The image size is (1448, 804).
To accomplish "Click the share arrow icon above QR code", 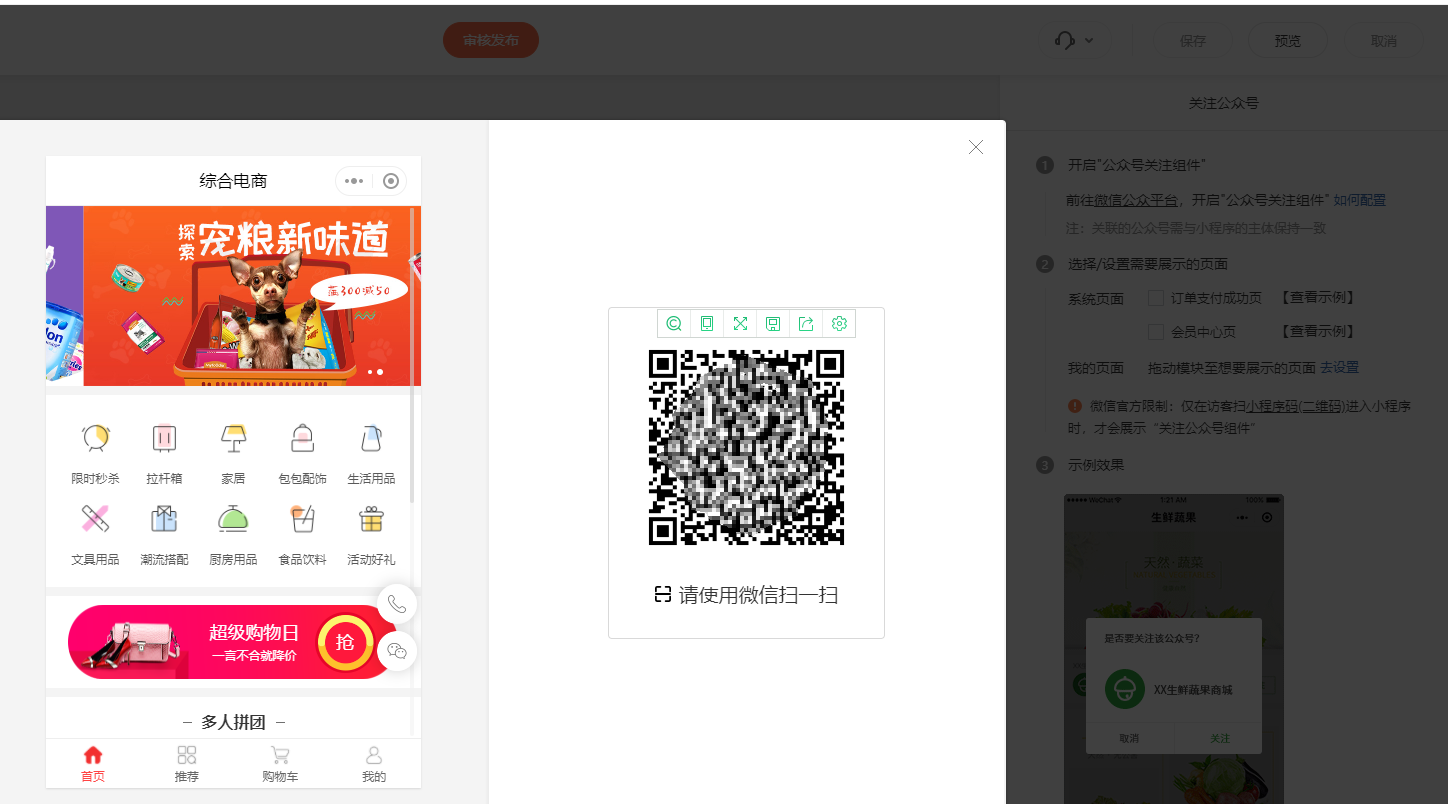I will (806, 323).
